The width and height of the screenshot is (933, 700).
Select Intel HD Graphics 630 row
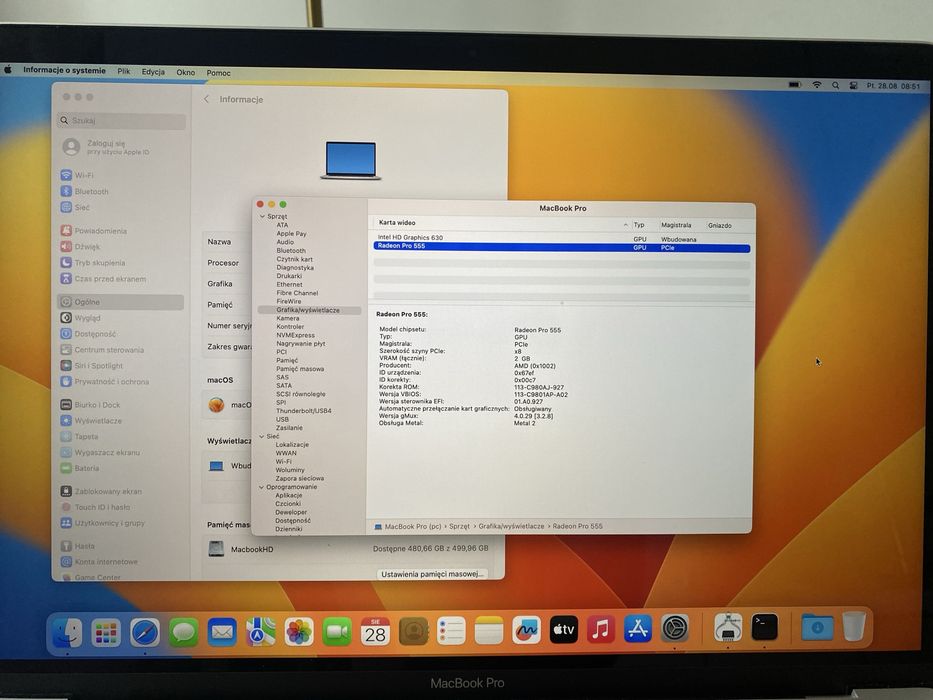tap(562, 238)
